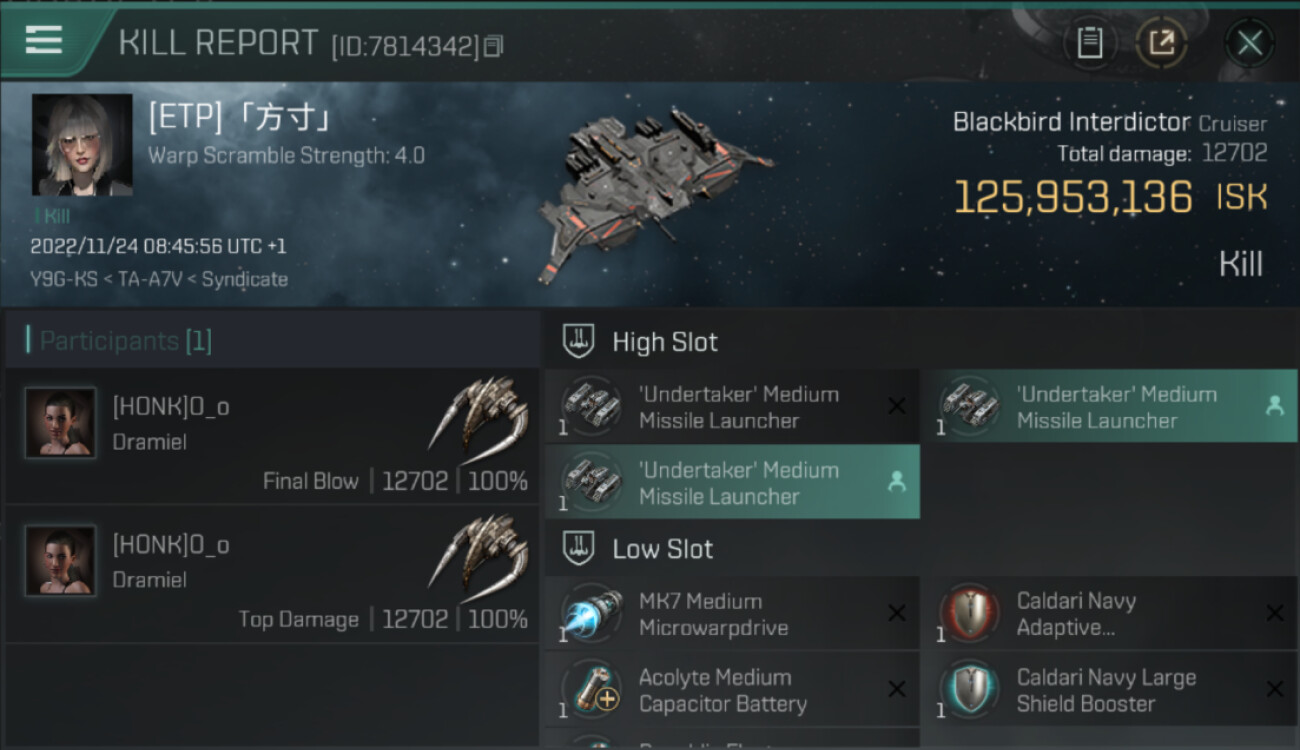This screenshot has height=750, width=1300.
Task: Open the Final Blow pilot portrait
Action: (61, 423)
